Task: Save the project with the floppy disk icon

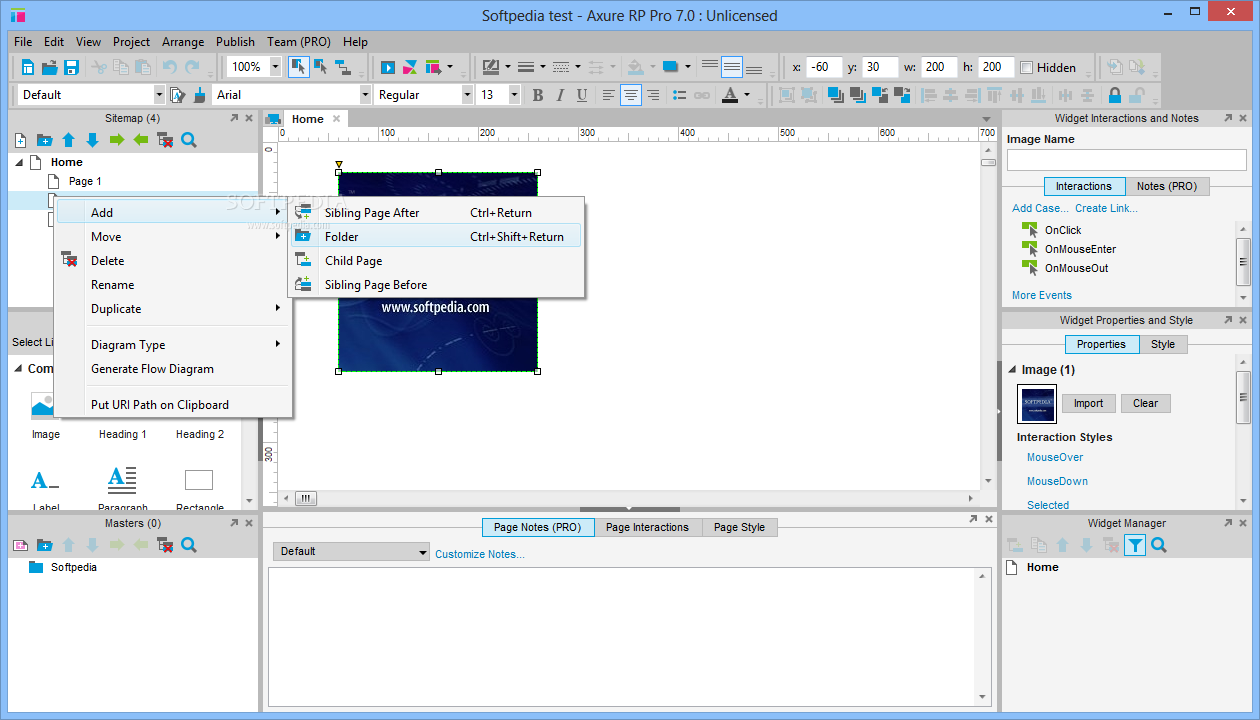Action: [x=71, y=67]
